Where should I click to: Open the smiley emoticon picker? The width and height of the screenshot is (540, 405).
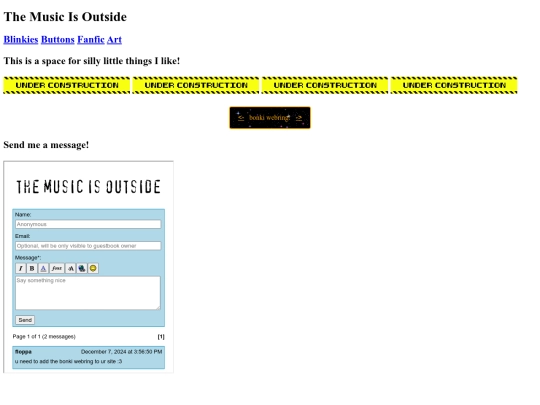click(93, 268)
